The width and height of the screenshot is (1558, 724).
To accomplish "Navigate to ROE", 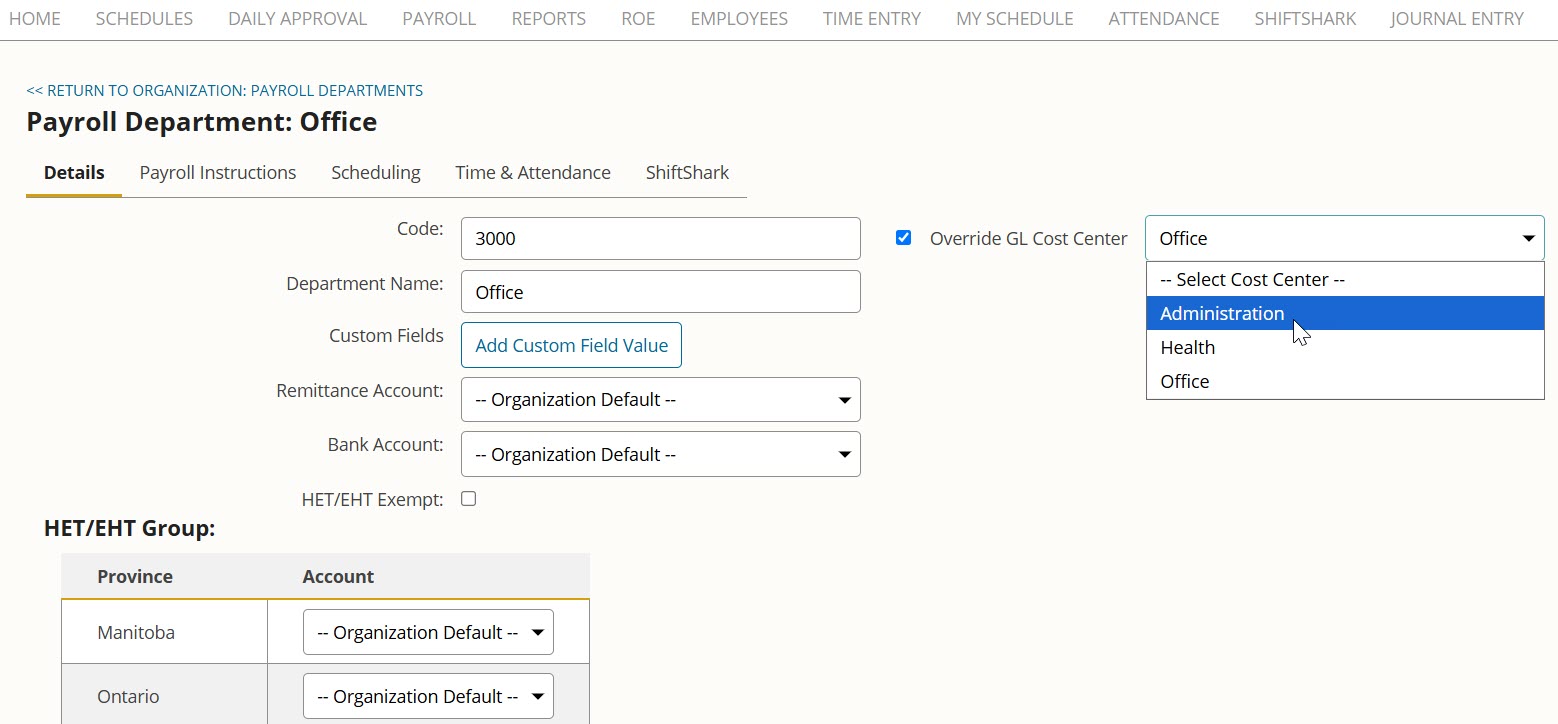I will (x=638, y=19).
